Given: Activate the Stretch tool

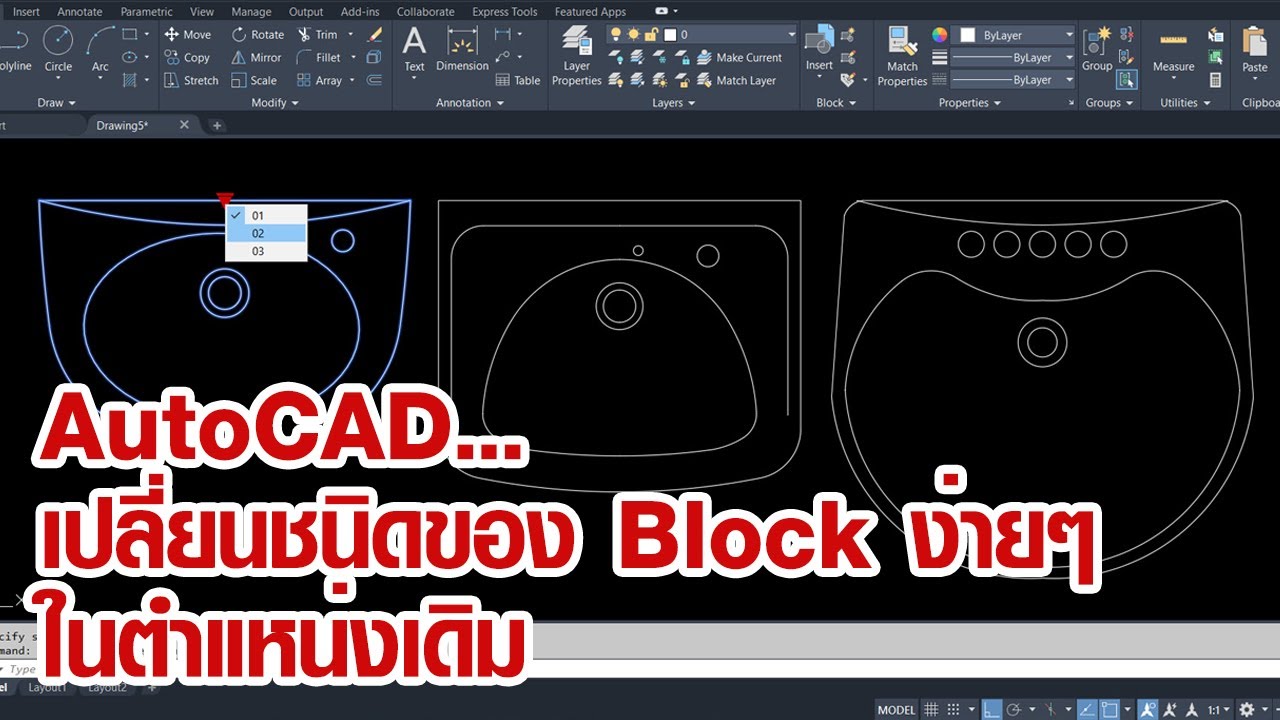Looking at the screenshot, I should [x=191, y=80].
